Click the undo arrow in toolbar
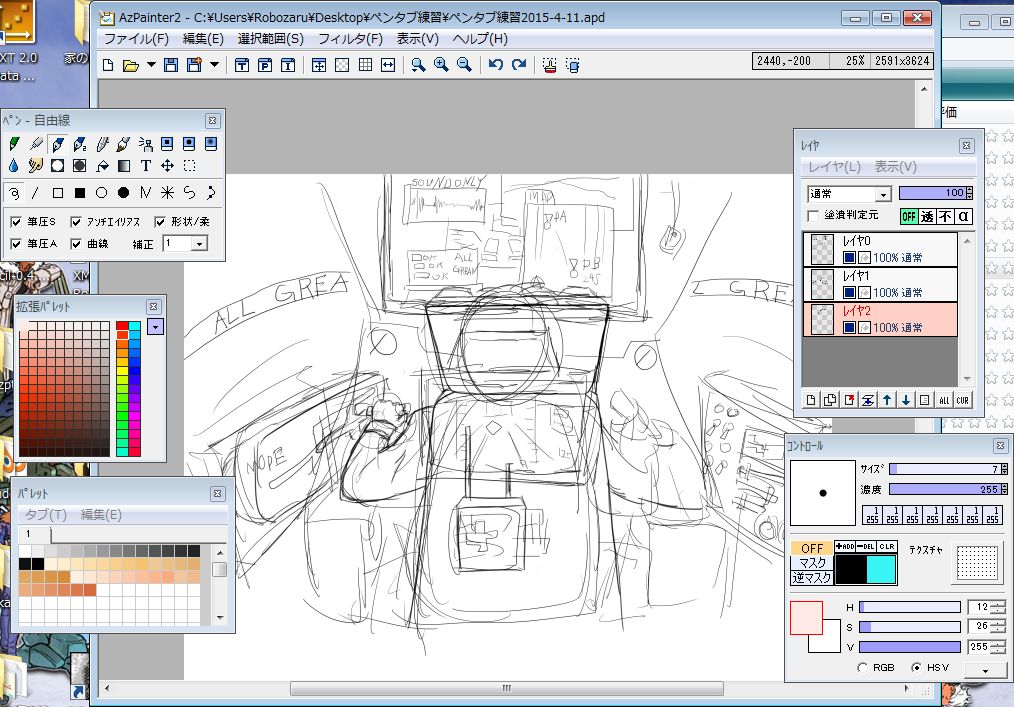Viewport: 1014px width, 707px height. coord(496,65)
